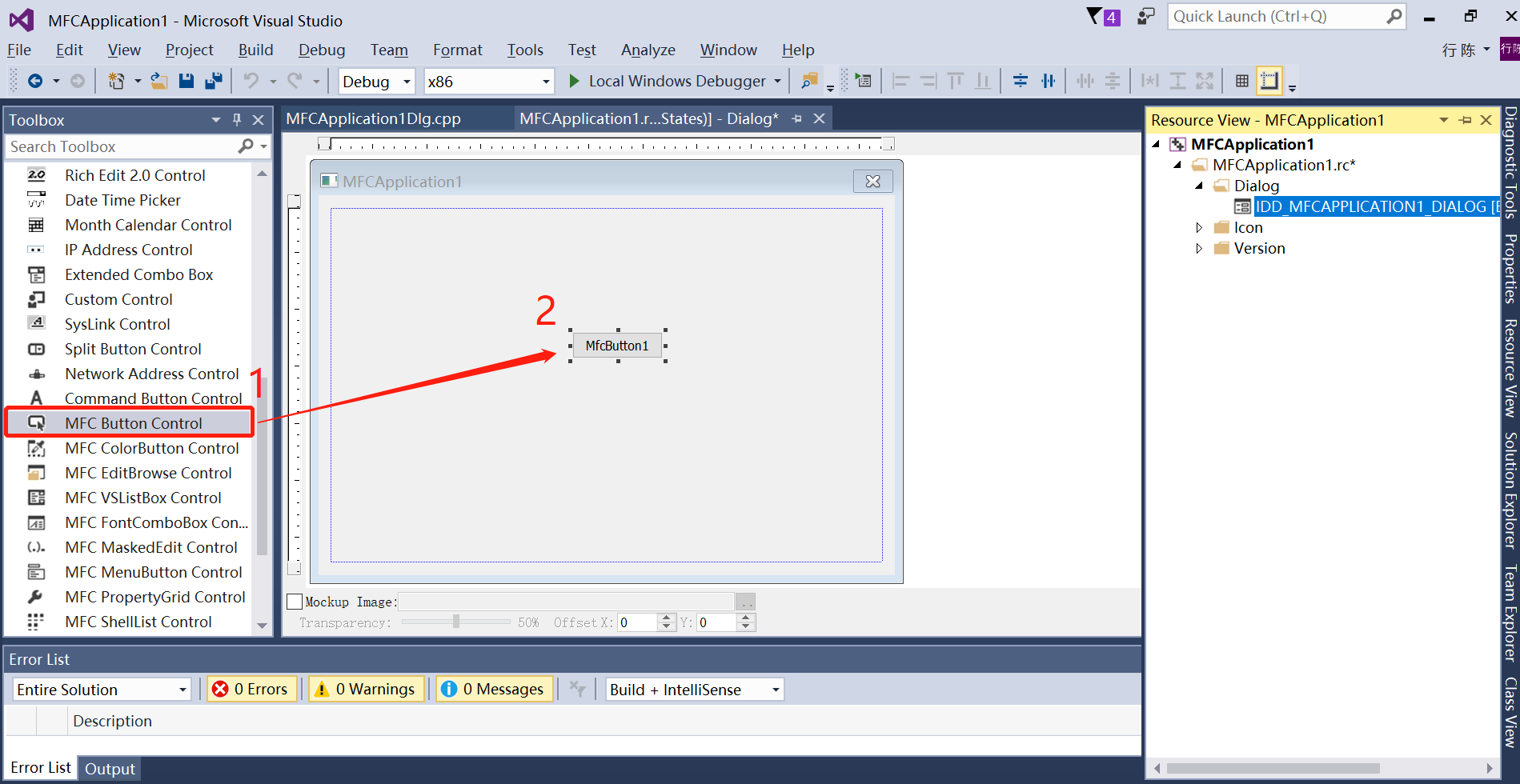Viewport: 1520px width, 784px height.
Task: Click the mockup image browse button
Action: click(x=745, y=602)
